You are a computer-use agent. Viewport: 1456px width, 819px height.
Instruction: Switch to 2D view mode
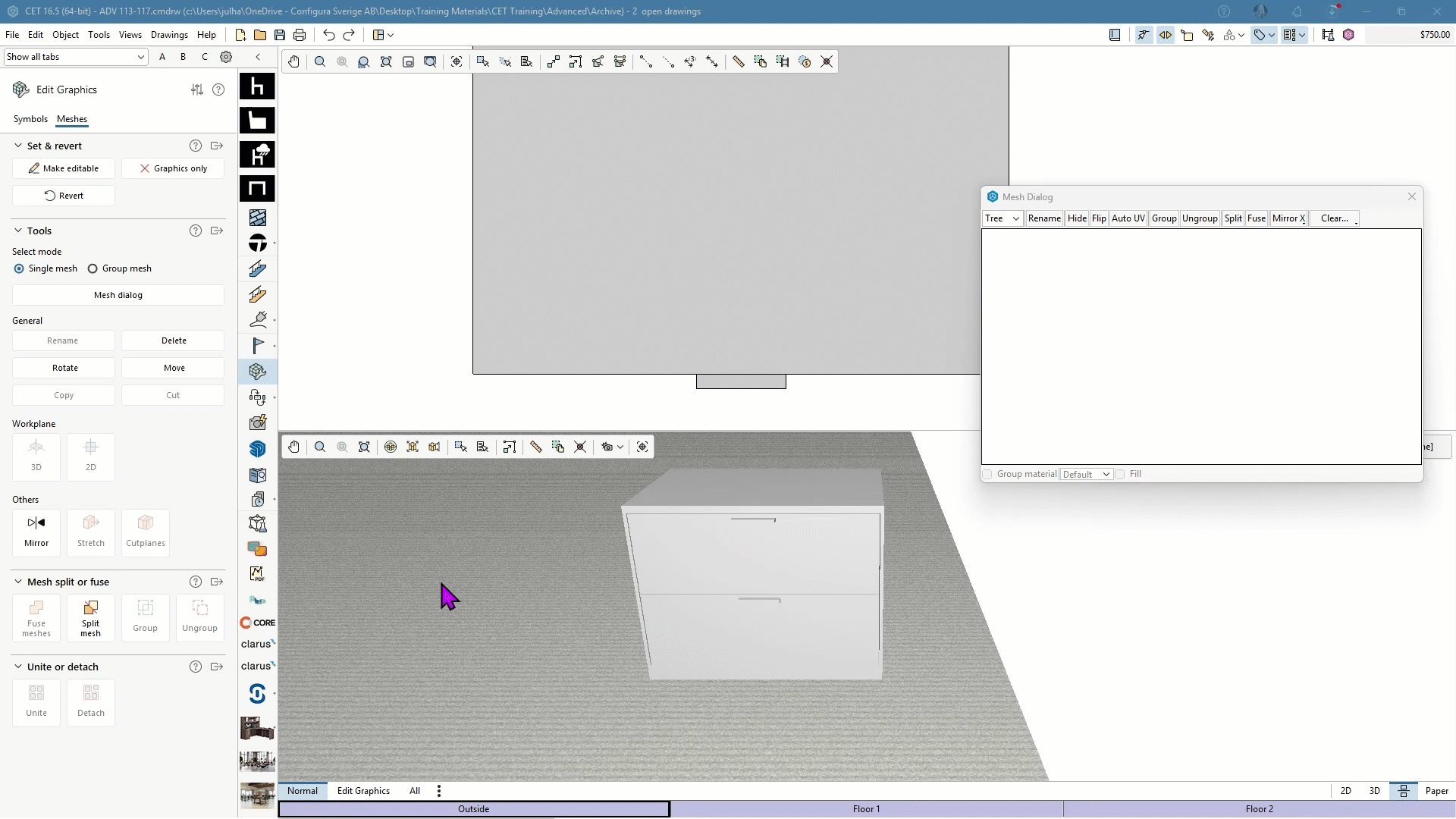coord(1346,791)
